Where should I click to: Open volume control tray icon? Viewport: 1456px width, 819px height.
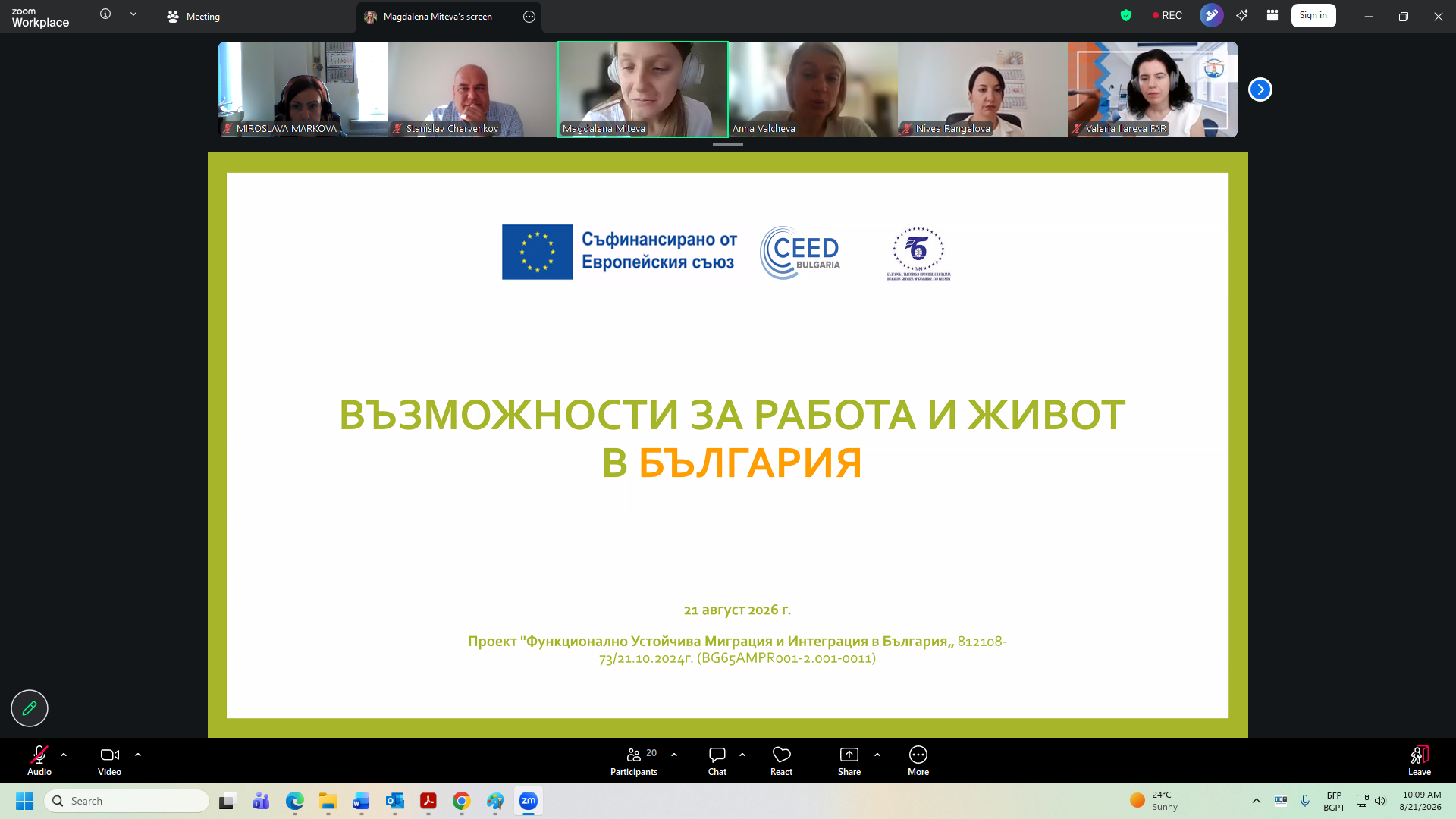[x=1380, y=801]
